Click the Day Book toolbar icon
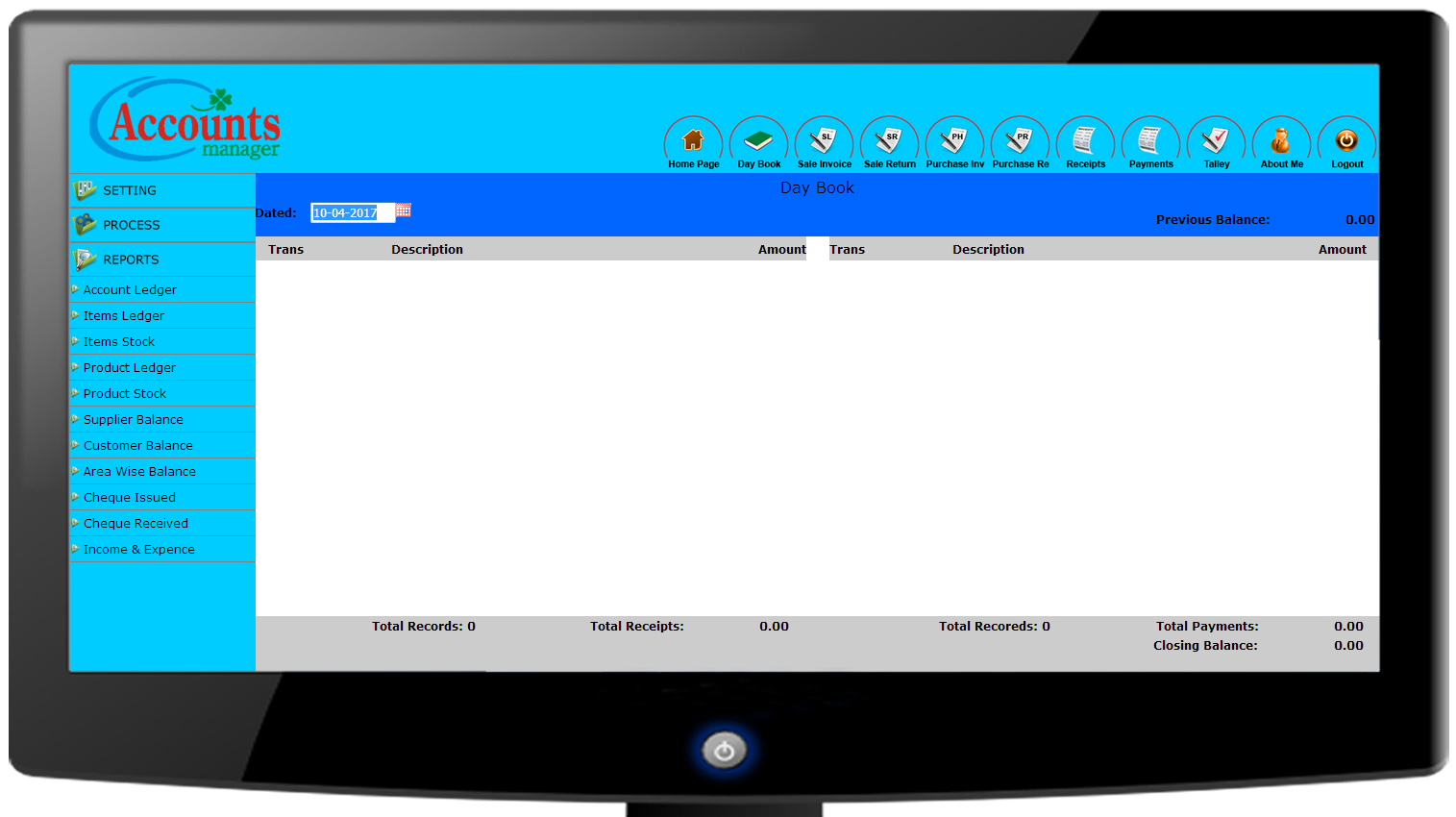 758,142
